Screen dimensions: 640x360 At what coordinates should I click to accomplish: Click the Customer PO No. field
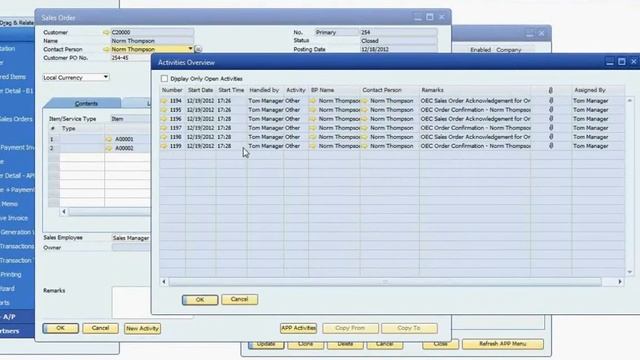coord(131,58)
